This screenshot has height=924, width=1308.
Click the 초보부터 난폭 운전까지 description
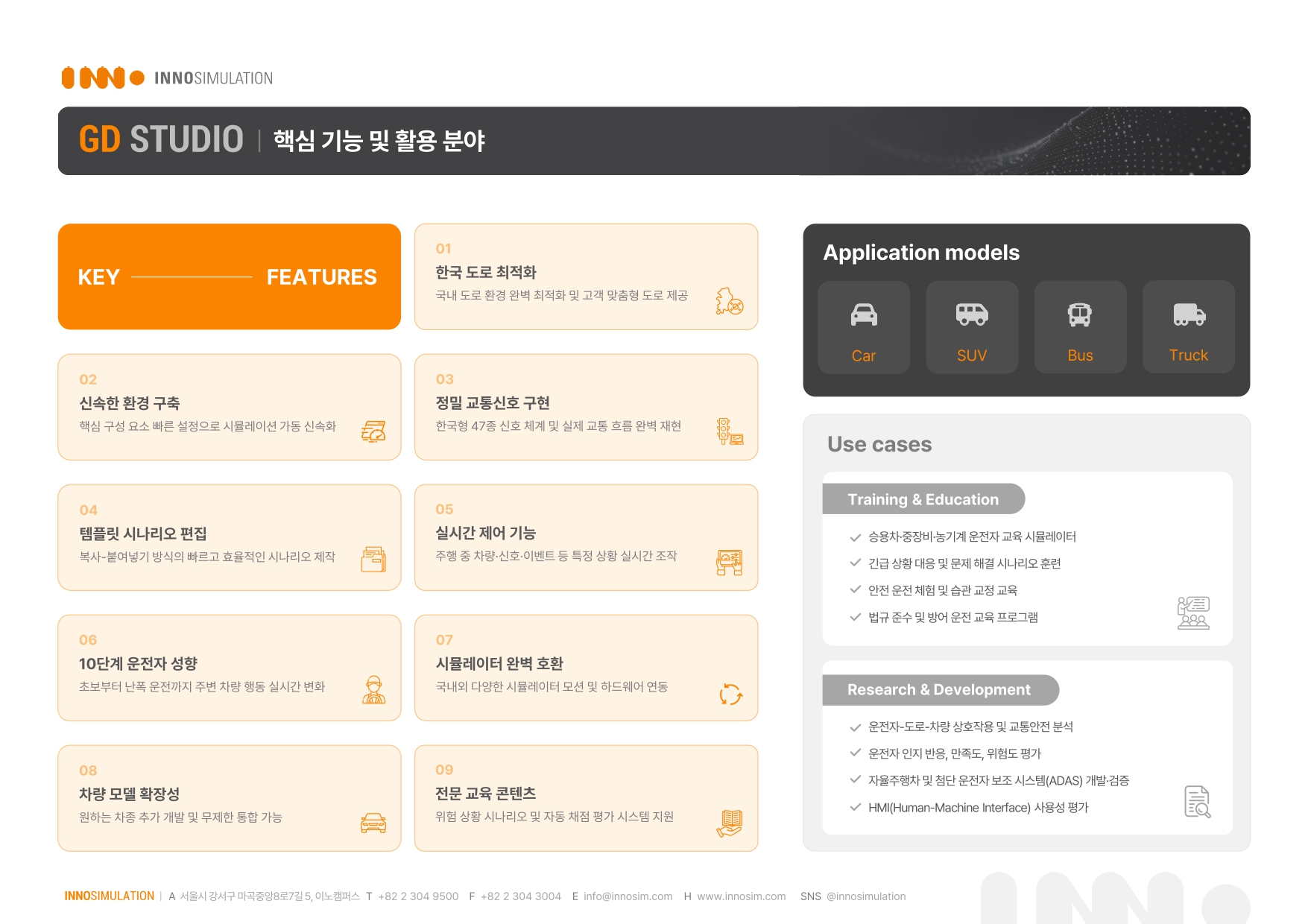(x=202, y=686)
